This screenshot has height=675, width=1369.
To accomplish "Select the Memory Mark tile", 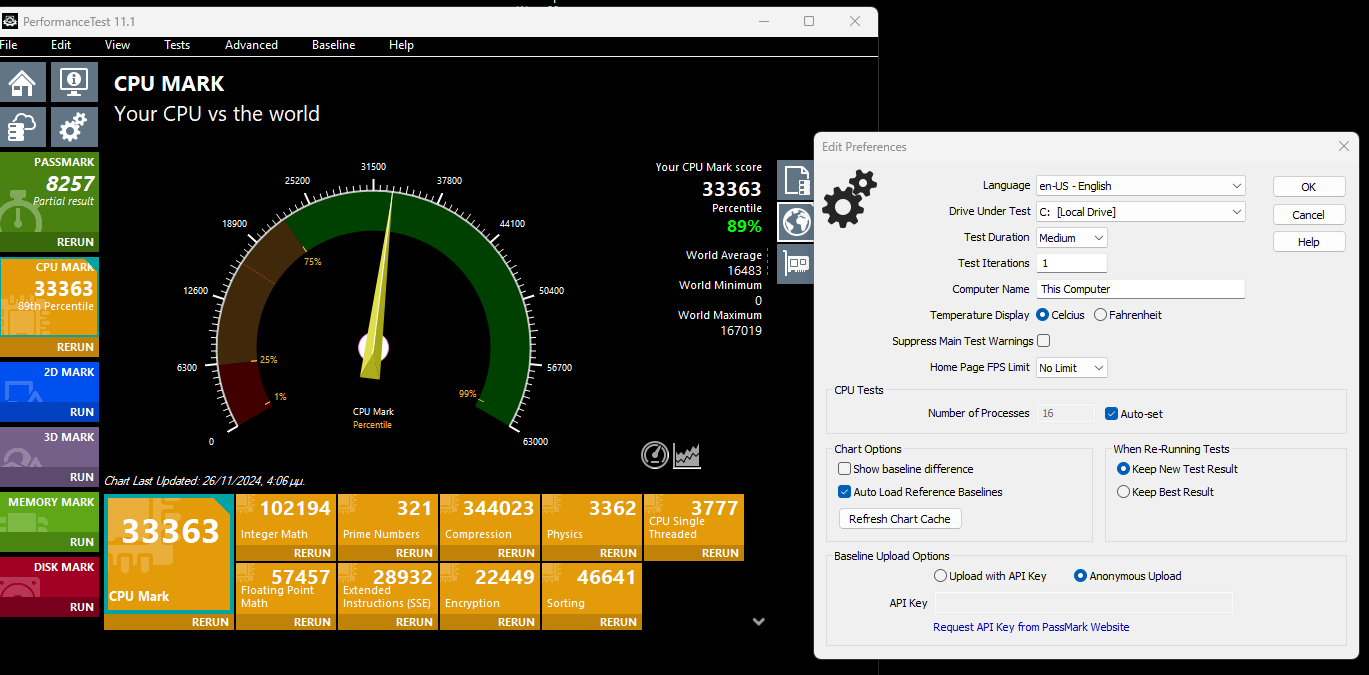I will click(x=49, y=513).
